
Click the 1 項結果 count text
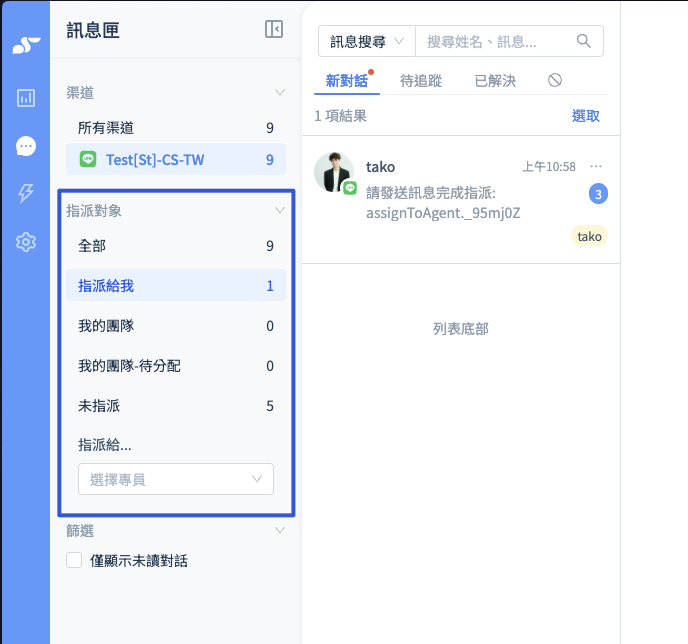pos(340,116)
